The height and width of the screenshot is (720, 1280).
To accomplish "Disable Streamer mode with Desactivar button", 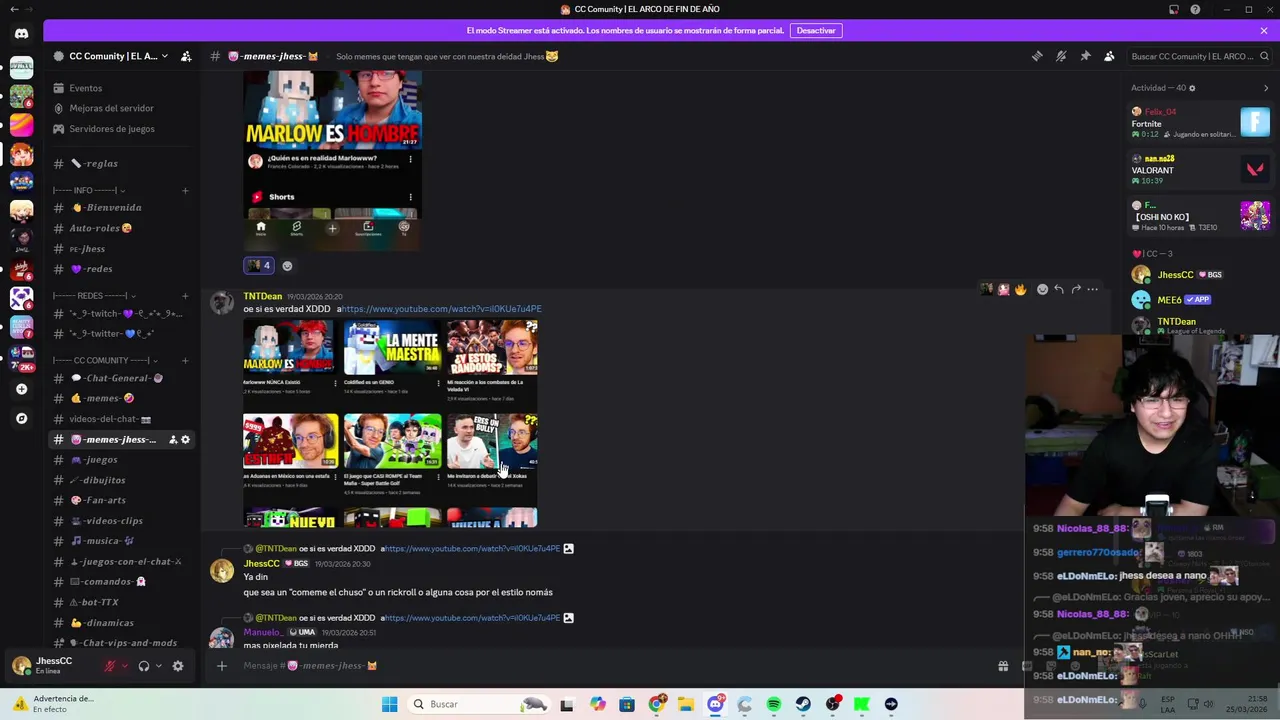I will click(816, 30).
